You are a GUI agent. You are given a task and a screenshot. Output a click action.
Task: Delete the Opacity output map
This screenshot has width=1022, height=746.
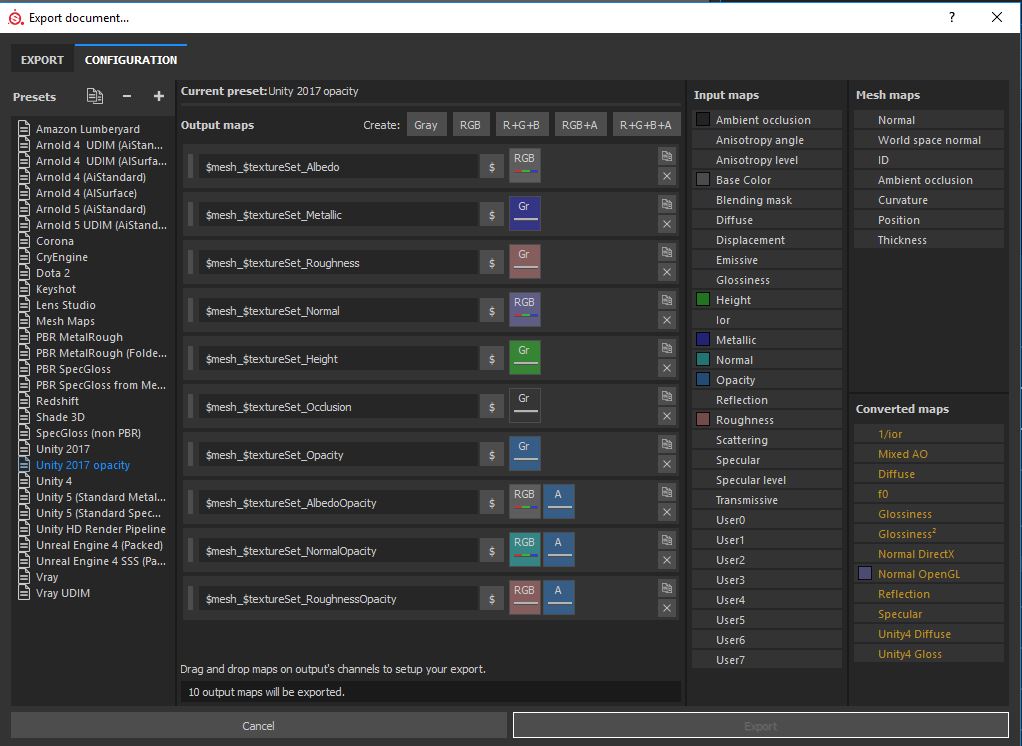click(667, 464)
